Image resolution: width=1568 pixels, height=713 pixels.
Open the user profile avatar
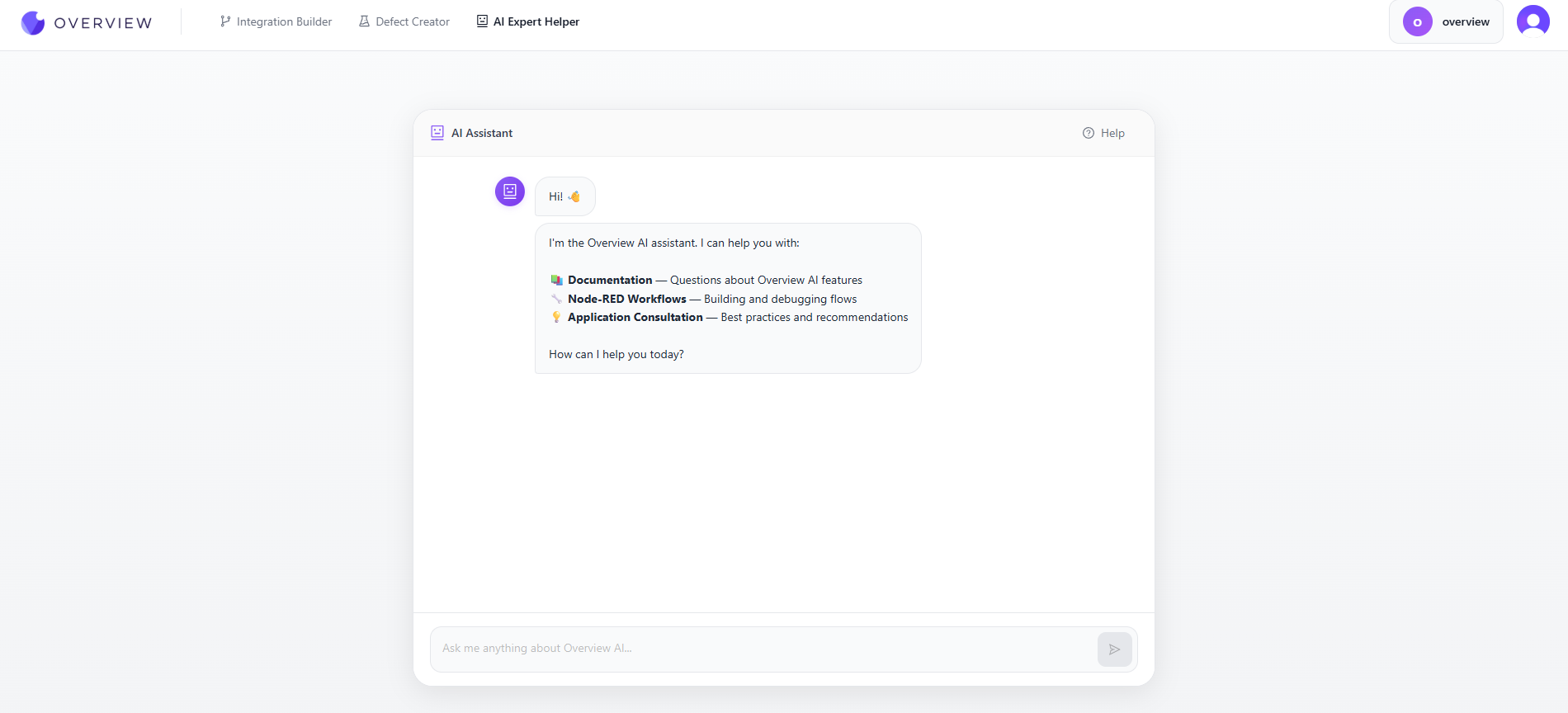[1533, 21]
